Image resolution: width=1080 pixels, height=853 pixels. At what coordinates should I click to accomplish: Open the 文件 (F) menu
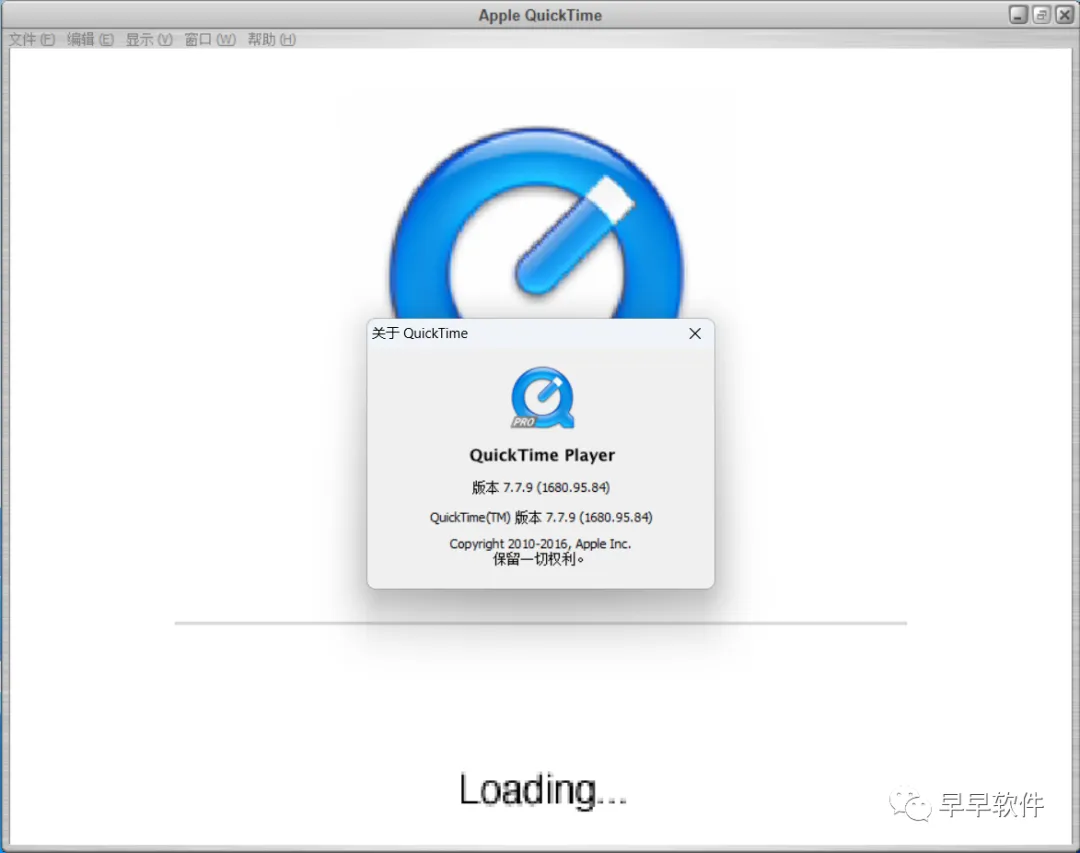(x=32, y=39)
